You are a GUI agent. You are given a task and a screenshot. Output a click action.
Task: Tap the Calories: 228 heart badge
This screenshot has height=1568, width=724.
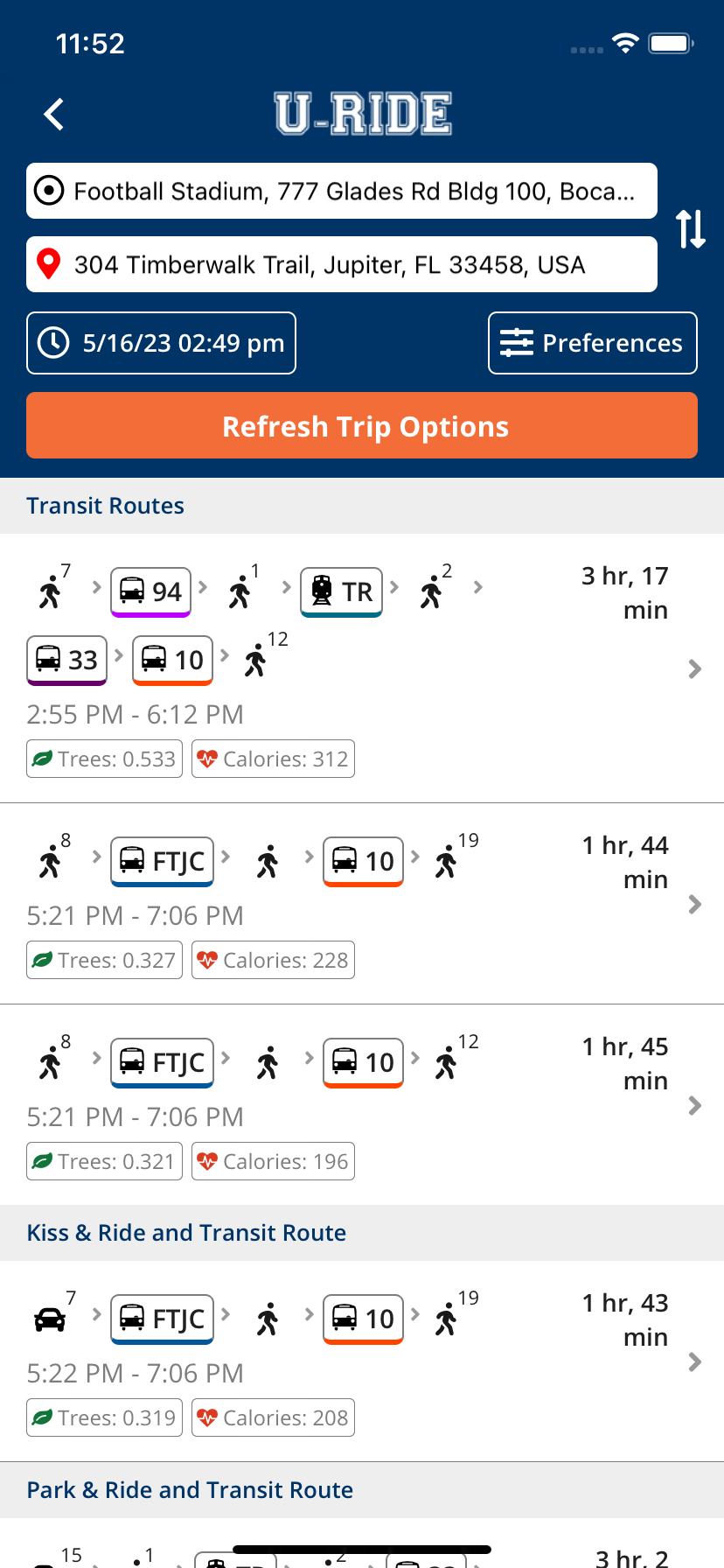tap(273, 961)
